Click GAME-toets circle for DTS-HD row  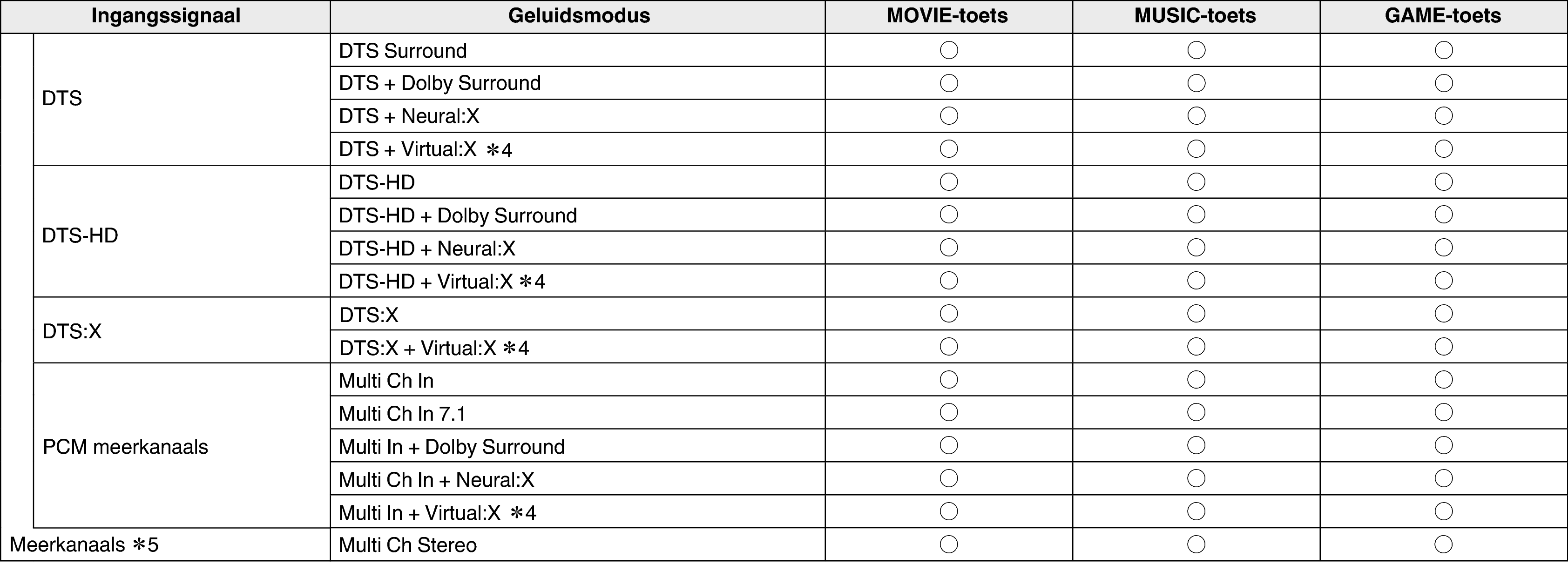1443,181
